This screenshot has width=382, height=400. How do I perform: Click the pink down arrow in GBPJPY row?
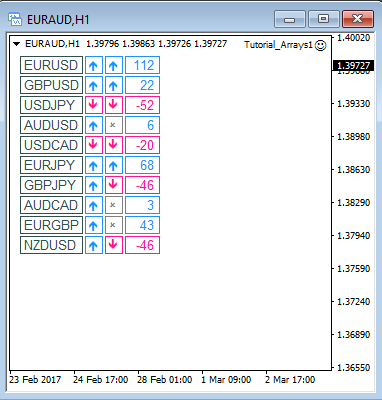tap(114, 185)
